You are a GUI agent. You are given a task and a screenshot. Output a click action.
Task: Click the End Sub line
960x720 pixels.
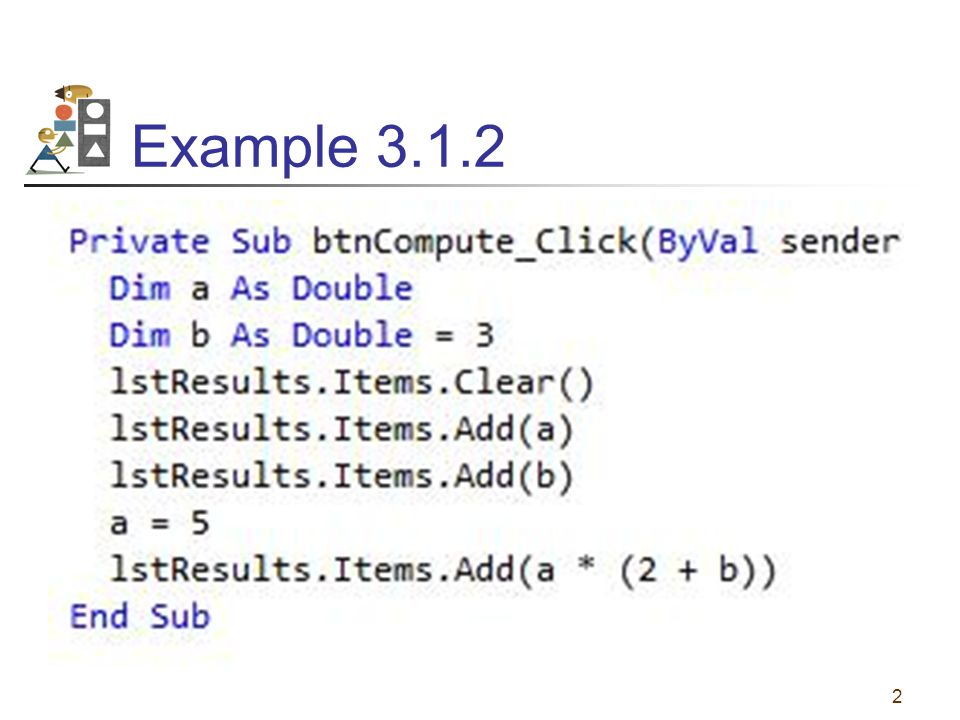pos(140,617)
